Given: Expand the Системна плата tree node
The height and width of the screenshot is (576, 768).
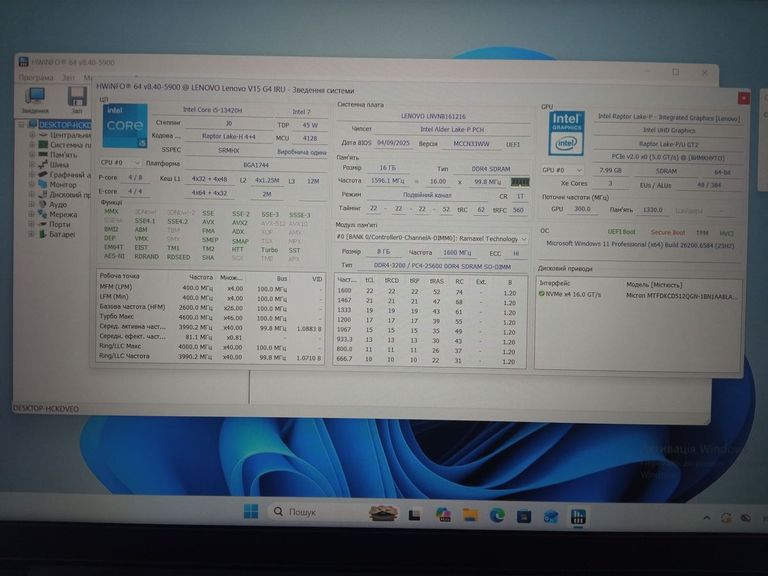Looking at the screenshot, I should tap(32, 145).
